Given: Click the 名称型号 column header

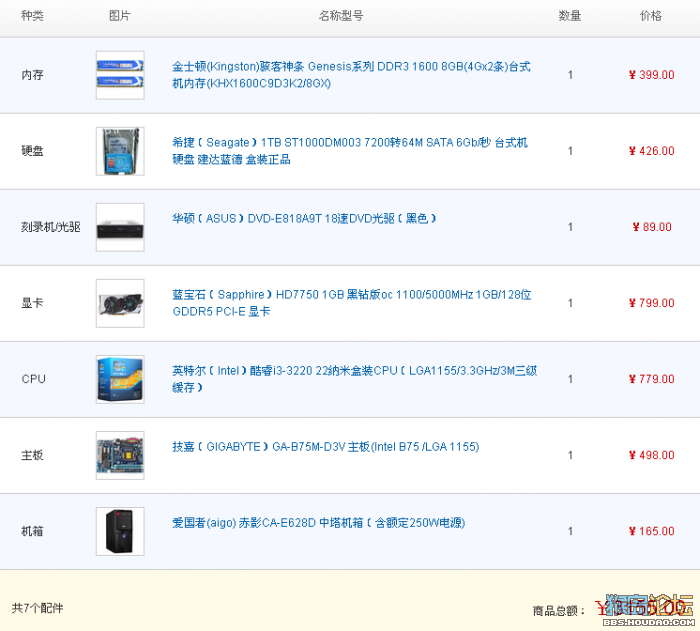Looking at the screenshot, I should tap(341, 16).
